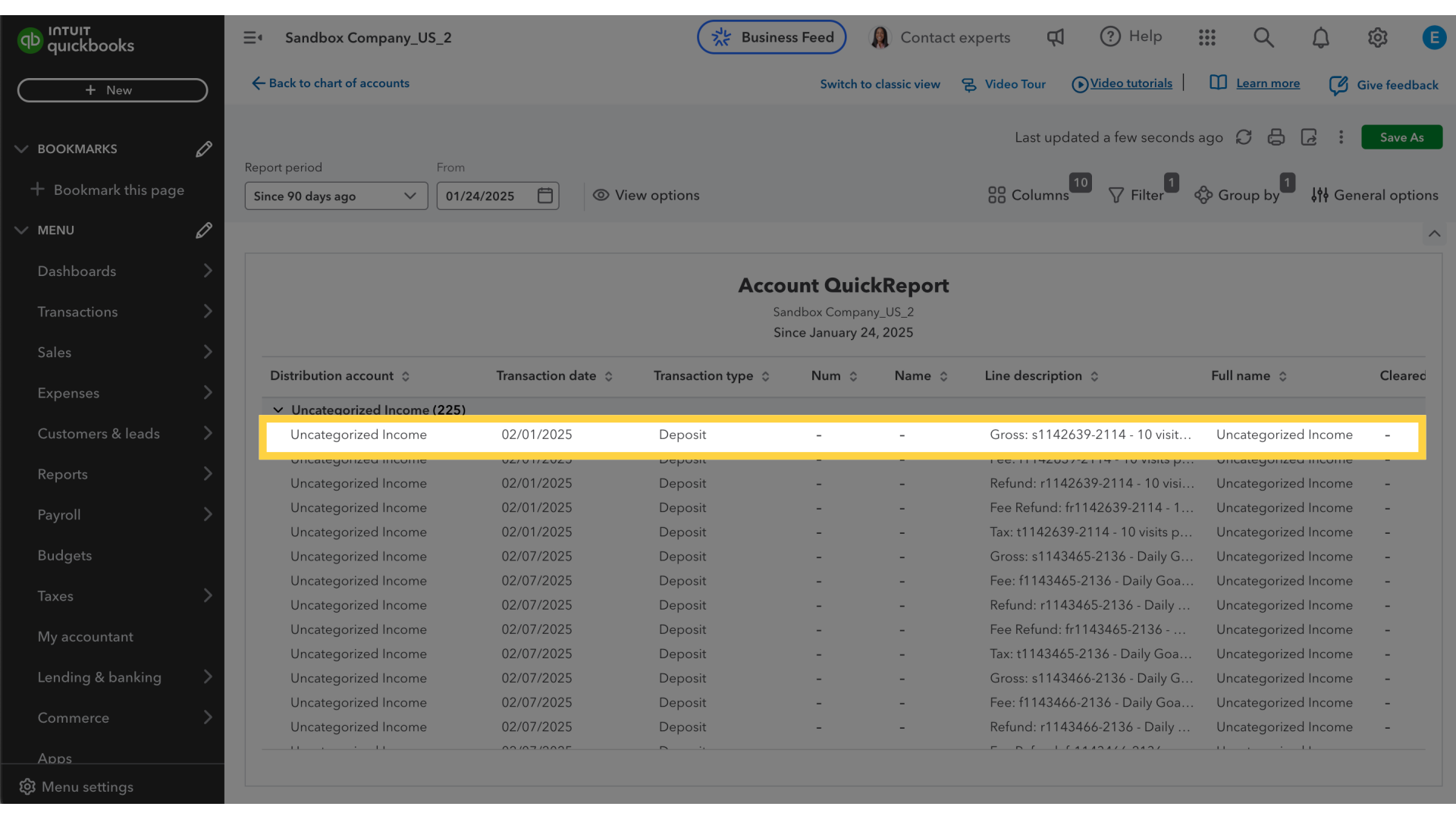Viewport: 1456px width, 819px height.
Task: Open Business Feed
Action: [771, 37]
